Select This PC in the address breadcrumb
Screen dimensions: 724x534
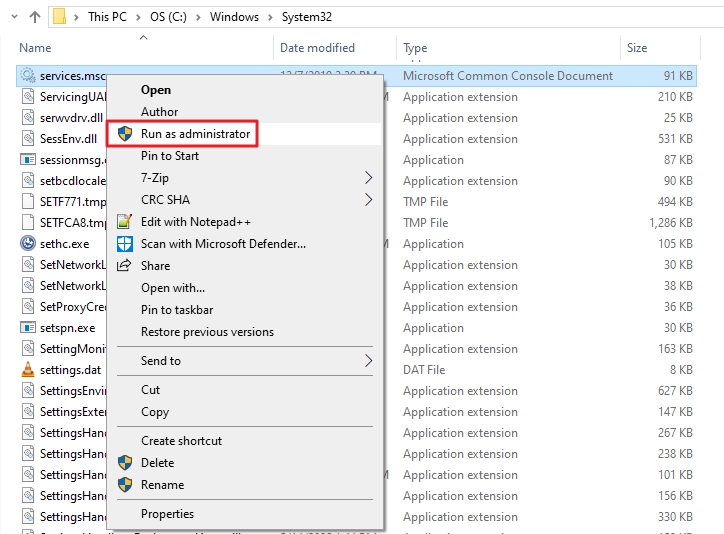click(107, 17)
